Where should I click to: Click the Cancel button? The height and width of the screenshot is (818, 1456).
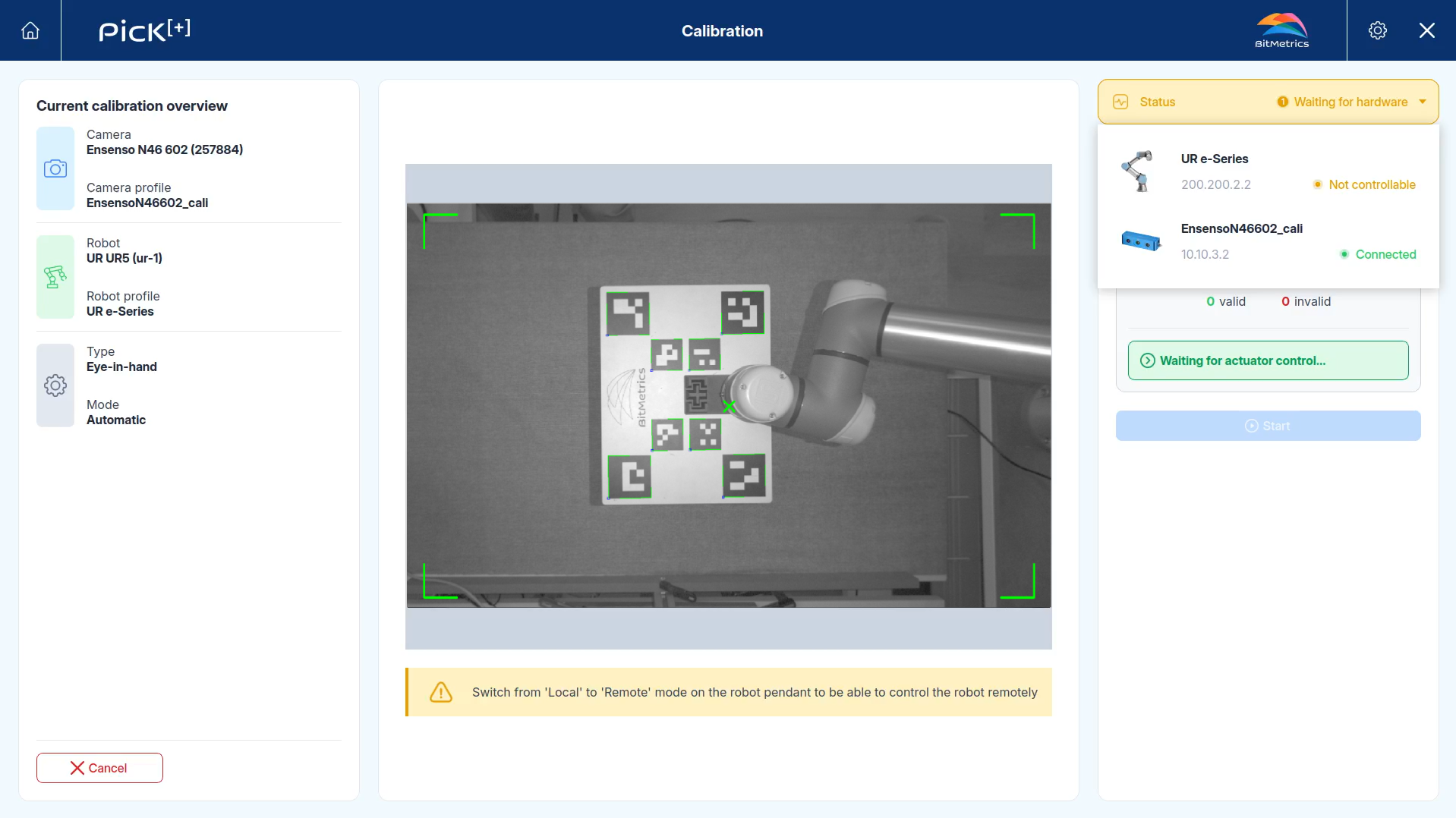pyautogui.click(x=99, y=768)
